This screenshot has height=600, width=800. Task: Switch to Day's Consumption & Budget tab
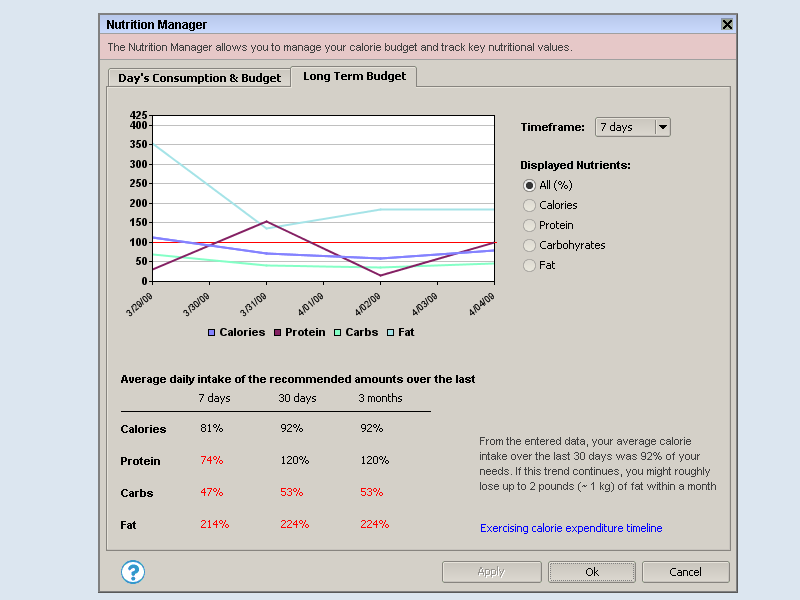(x=199, y=77)
